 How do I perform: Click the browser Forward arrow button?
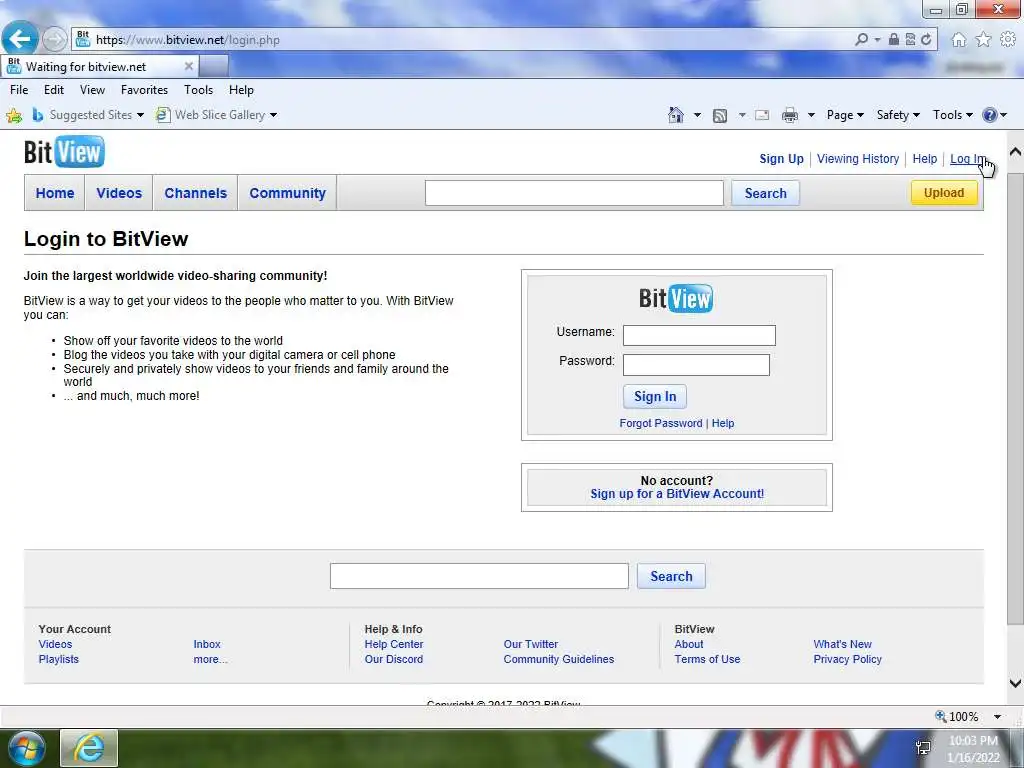[x=55, y=39]
